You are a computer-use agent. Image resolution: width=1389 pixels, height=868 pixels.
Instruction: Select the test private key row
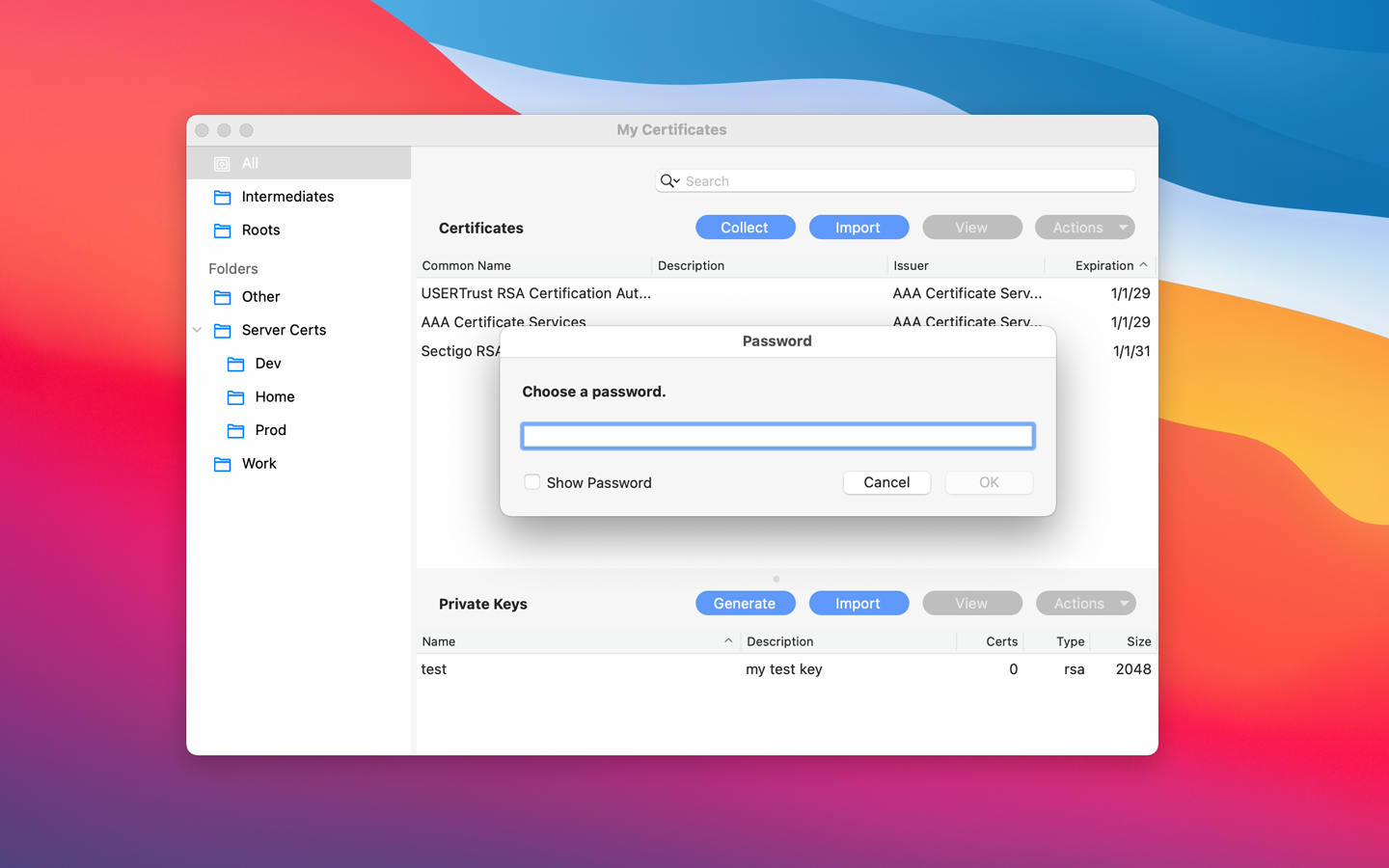[579, 668]
